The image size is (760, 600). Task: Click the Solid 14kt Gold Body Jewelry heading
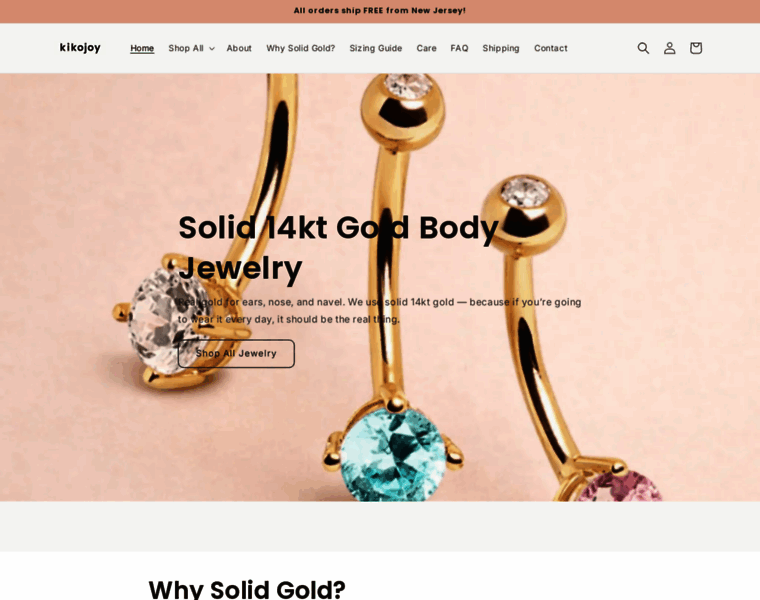[x=338, y=247]
